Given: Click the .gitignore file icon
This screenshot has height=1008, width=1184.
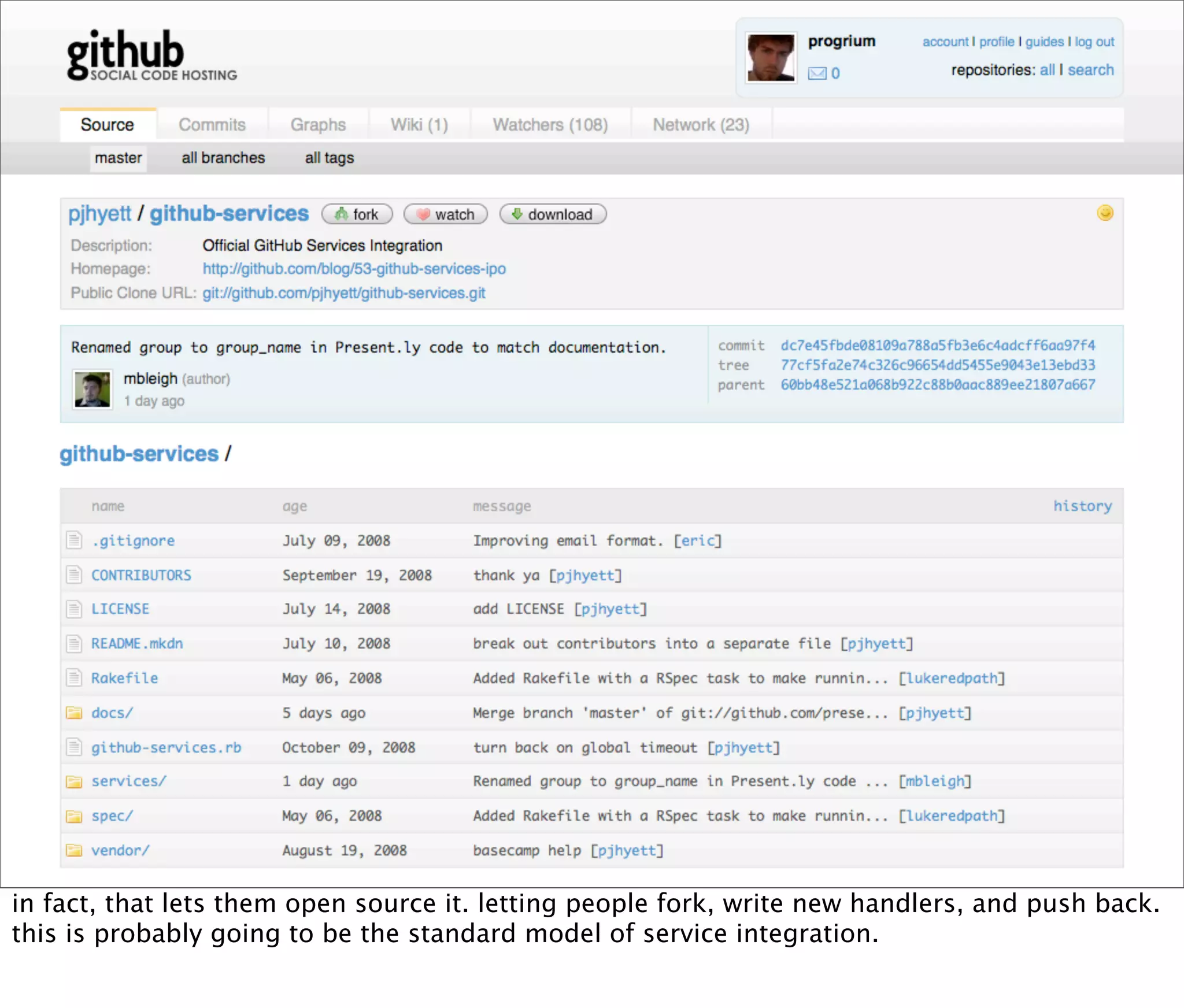Looking at the screenshot, I should point(74,540).
